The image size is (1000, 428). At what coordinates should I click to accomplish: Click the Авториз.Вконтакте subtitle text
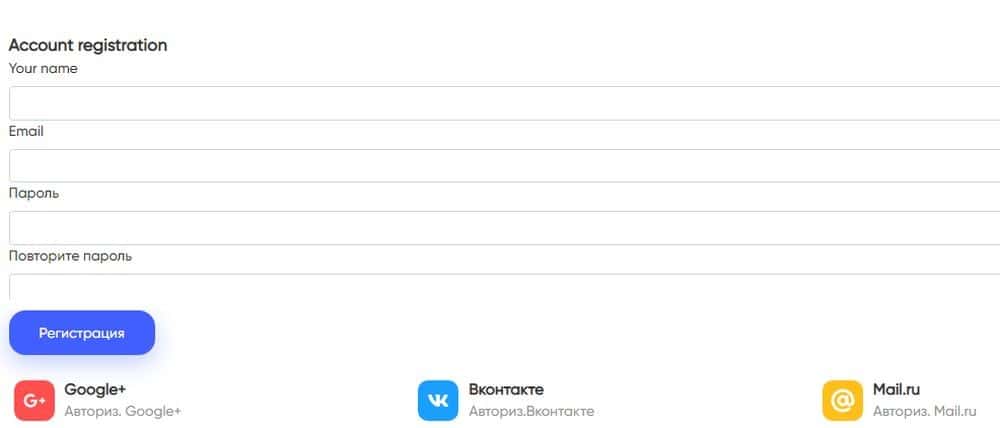point(531,411)
